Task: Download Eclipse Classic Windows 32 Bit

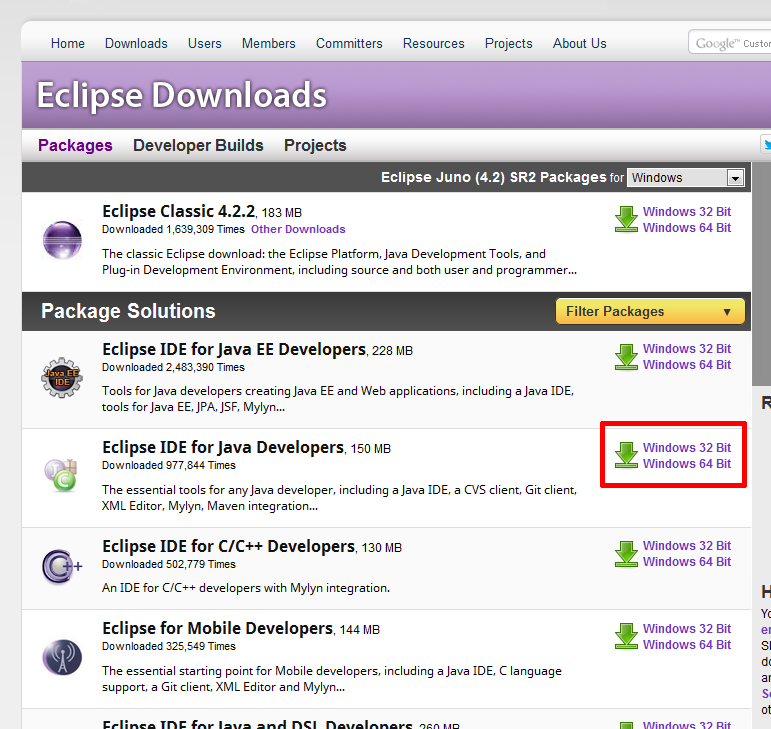Action: (x=687, y=211)
